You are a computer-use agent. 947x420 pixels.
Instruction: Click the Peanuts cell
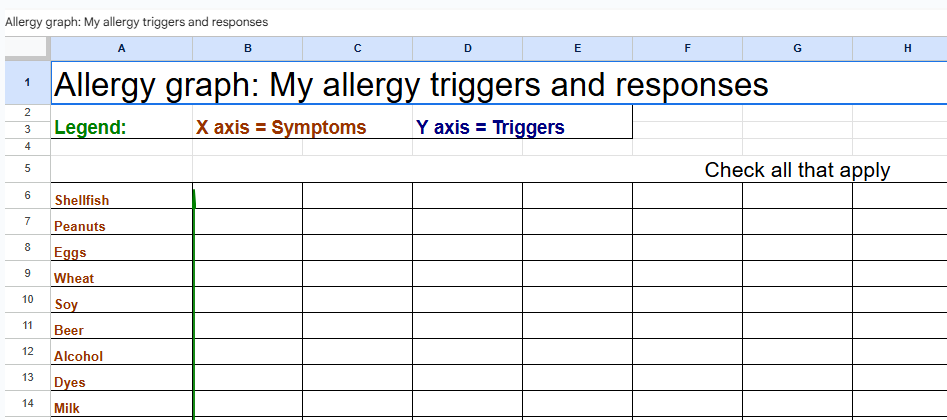80,226
